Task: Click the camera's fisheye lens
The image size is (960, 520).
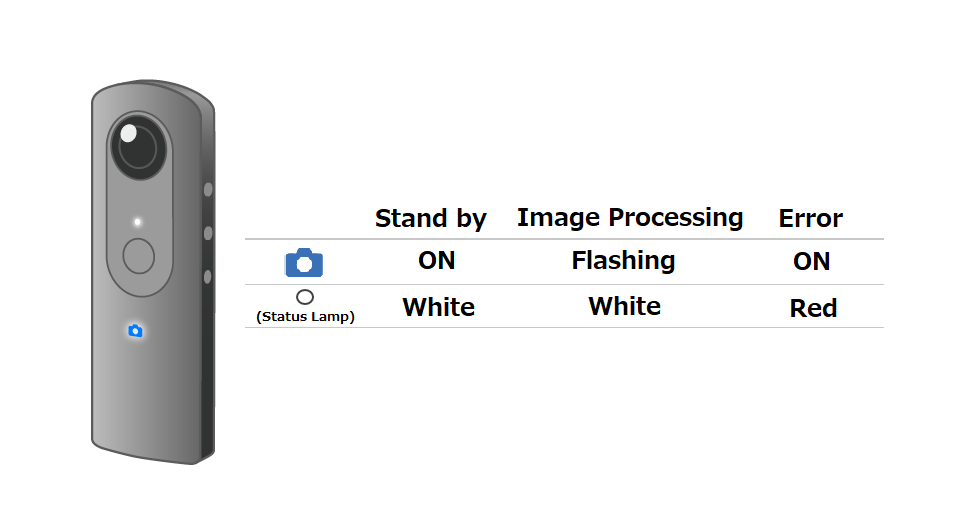Action: pos(139,147)
